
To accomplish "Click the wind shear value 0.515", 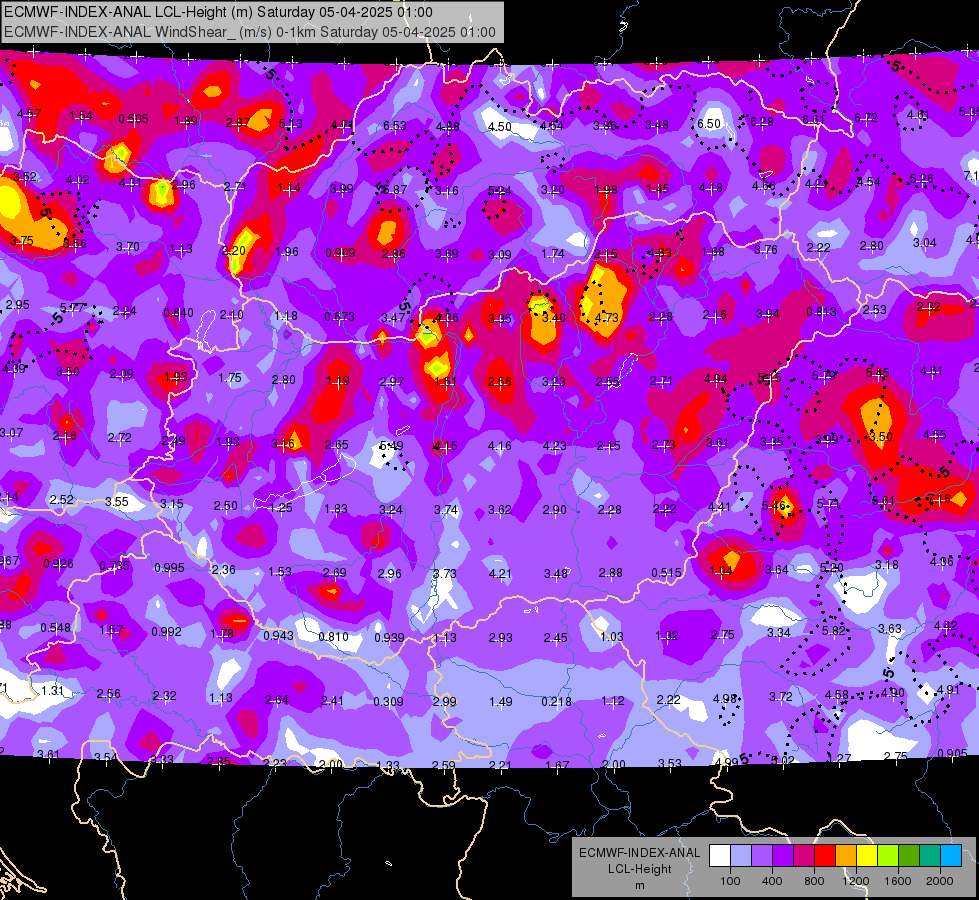I will pyautogui.click(x=666, y=573).
